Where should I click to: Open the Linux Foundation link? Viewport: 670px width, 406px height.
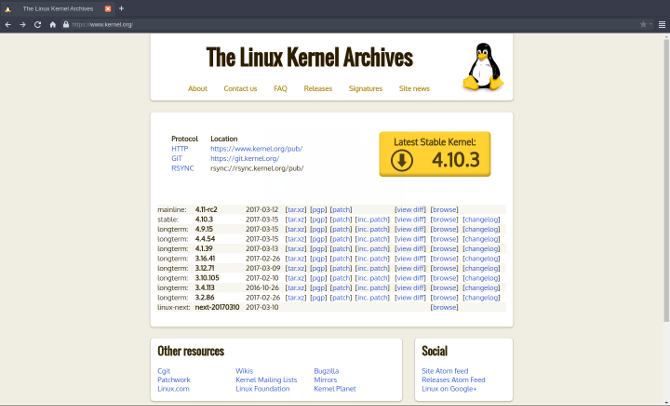click(262, 389)
